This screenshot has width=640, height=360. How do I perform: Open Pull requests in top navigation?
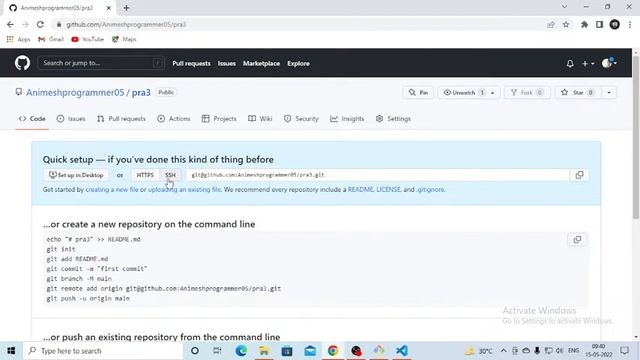click(x=191, y=64)
